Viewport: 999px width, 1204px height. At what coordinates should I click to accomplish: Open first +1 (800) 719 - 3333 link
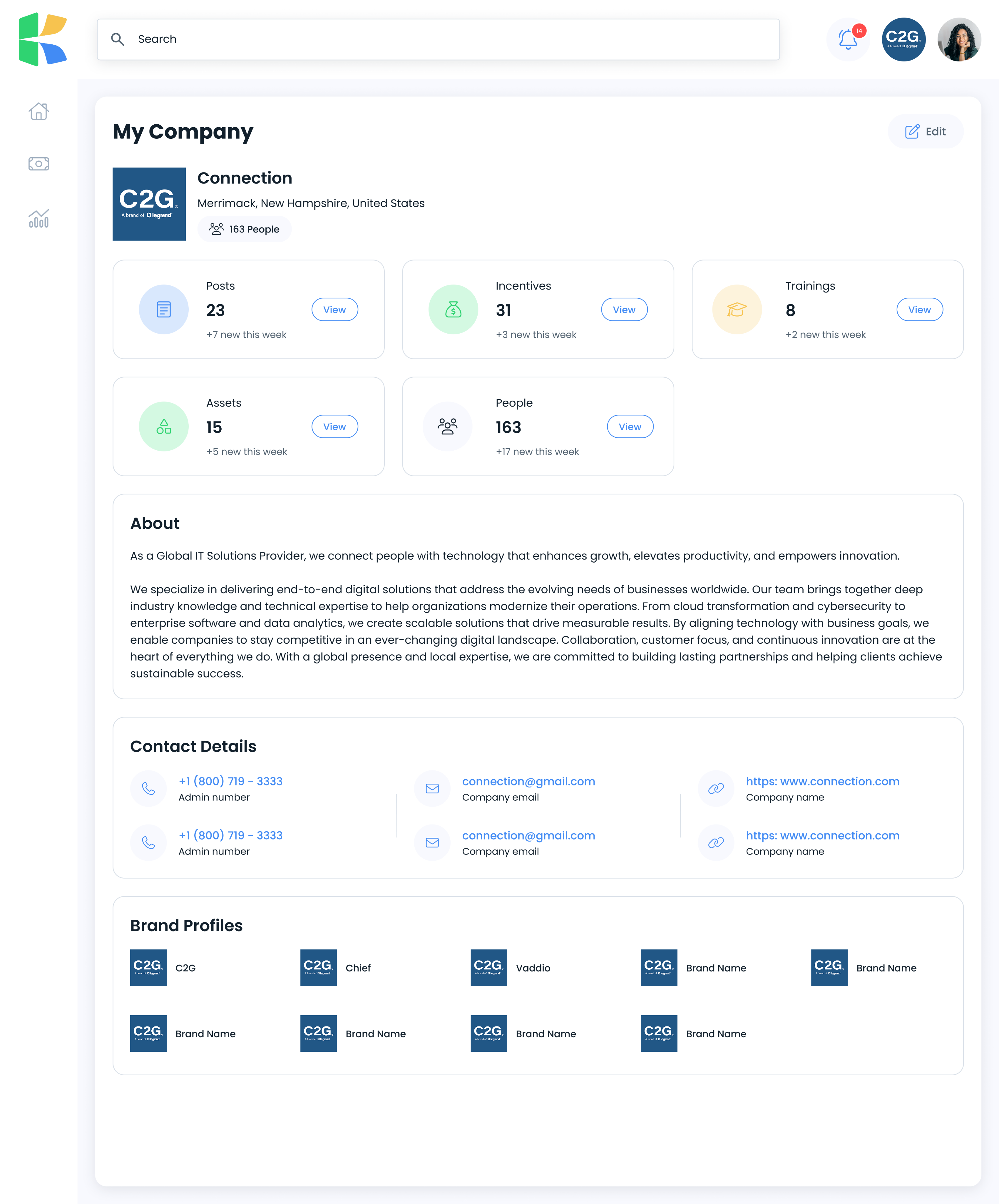230,781
